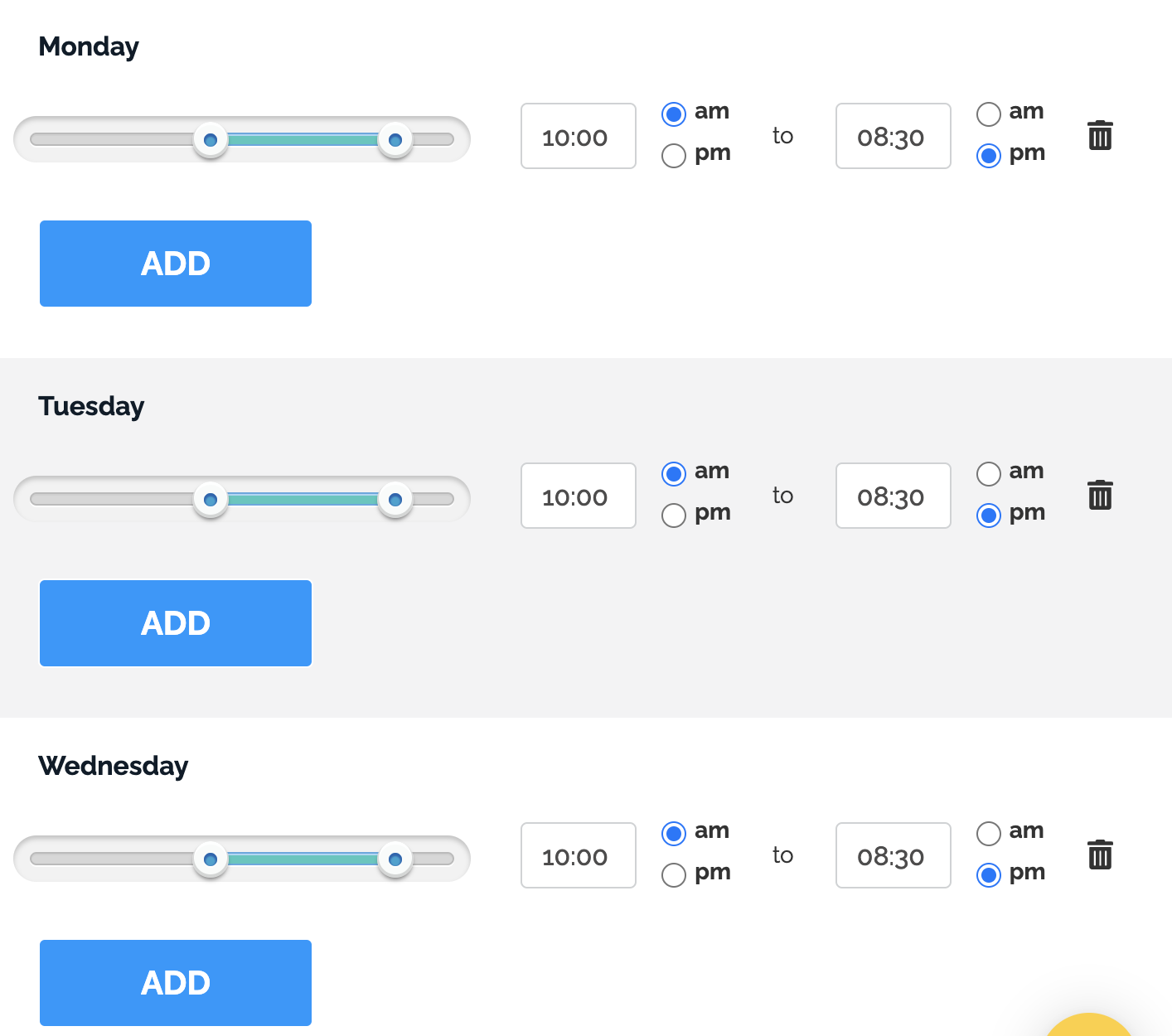The image size is (1172, 1036).
Task: Click Monday's start time field 10:00
Action: pos(578,136)
